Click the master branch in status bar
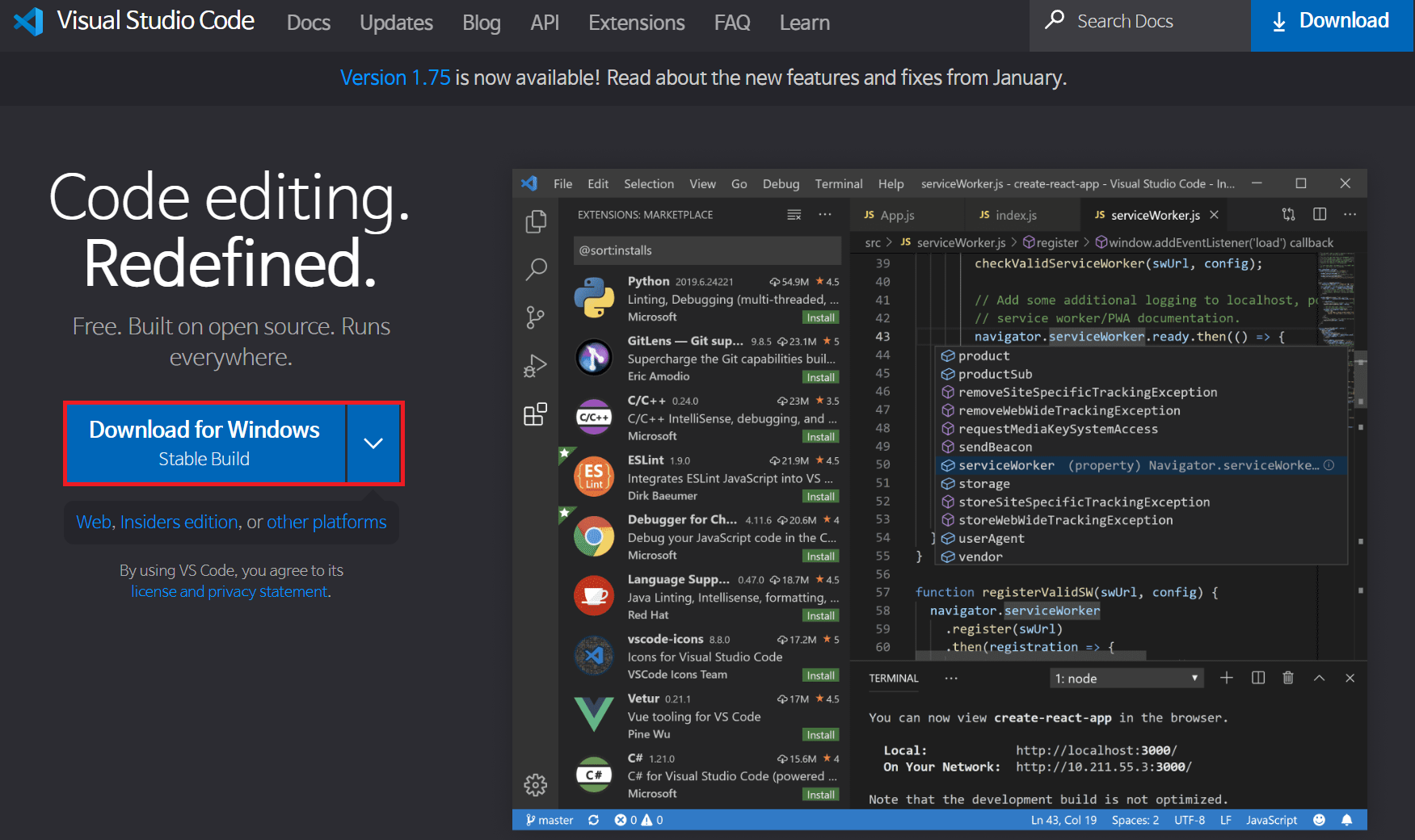This screenshot has width=1415, height=840. [550, 820]
